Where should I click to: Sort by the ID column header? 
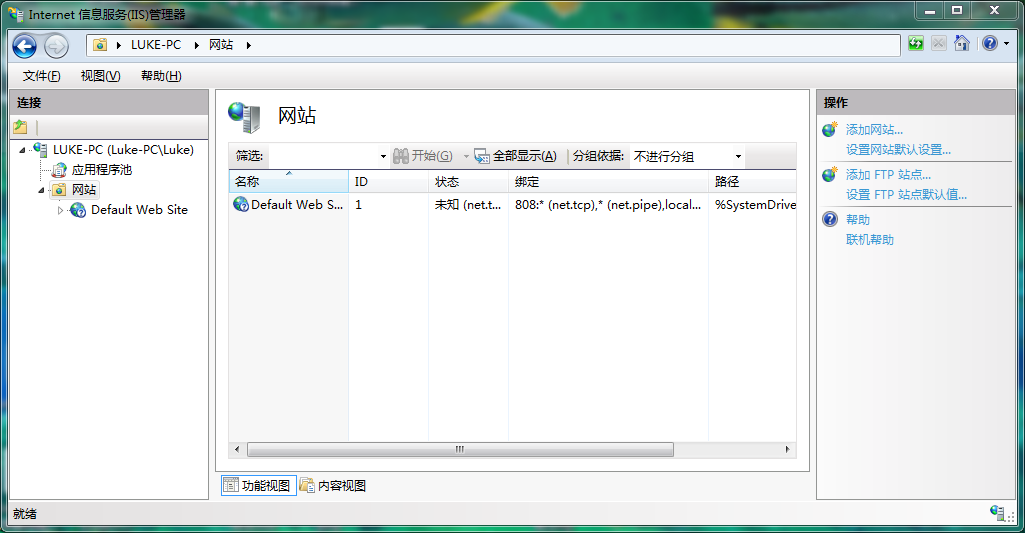388,181
